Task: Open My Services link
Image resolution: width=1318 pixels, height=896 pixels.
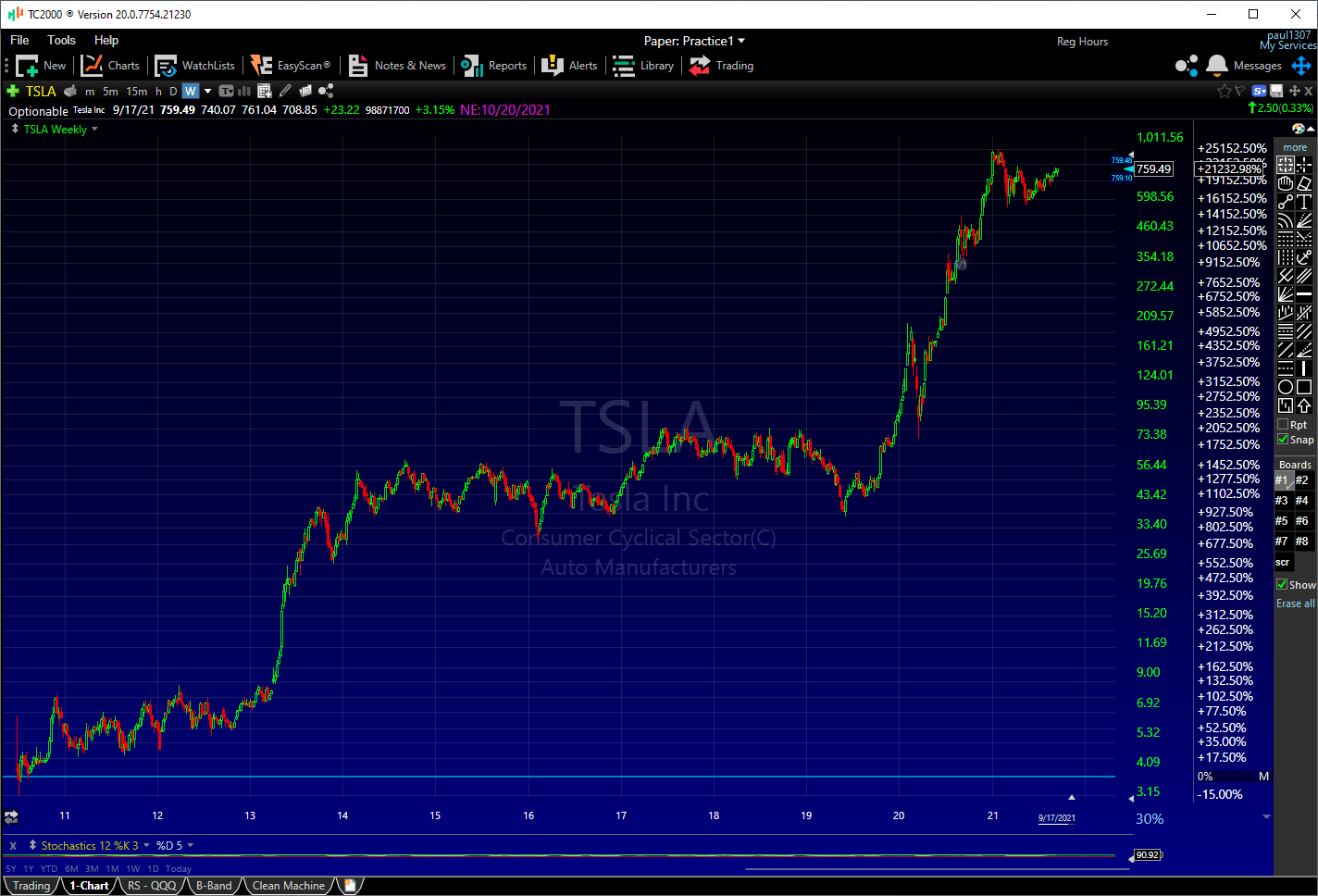Action: pyautogui.click(x=1287, y=45)
